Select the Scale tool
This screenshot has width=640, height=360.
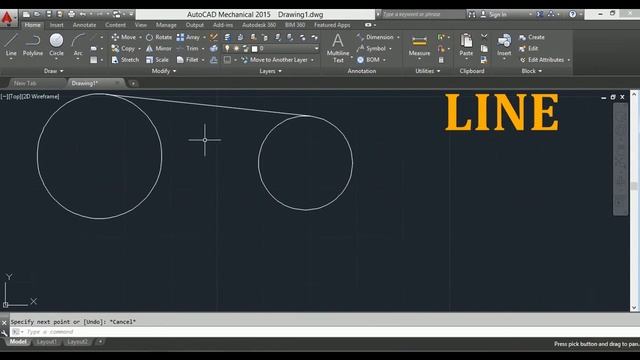click(x=158, y=60)
